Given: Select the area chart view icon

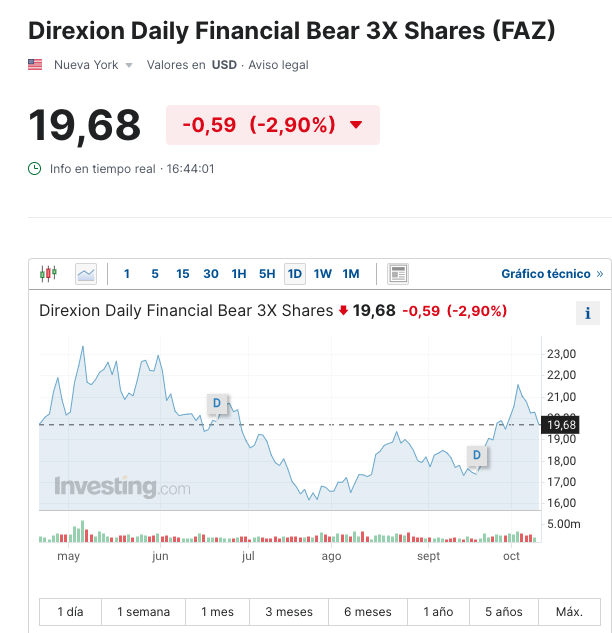Looking at the screenshot, I should [x=86, y=274].
